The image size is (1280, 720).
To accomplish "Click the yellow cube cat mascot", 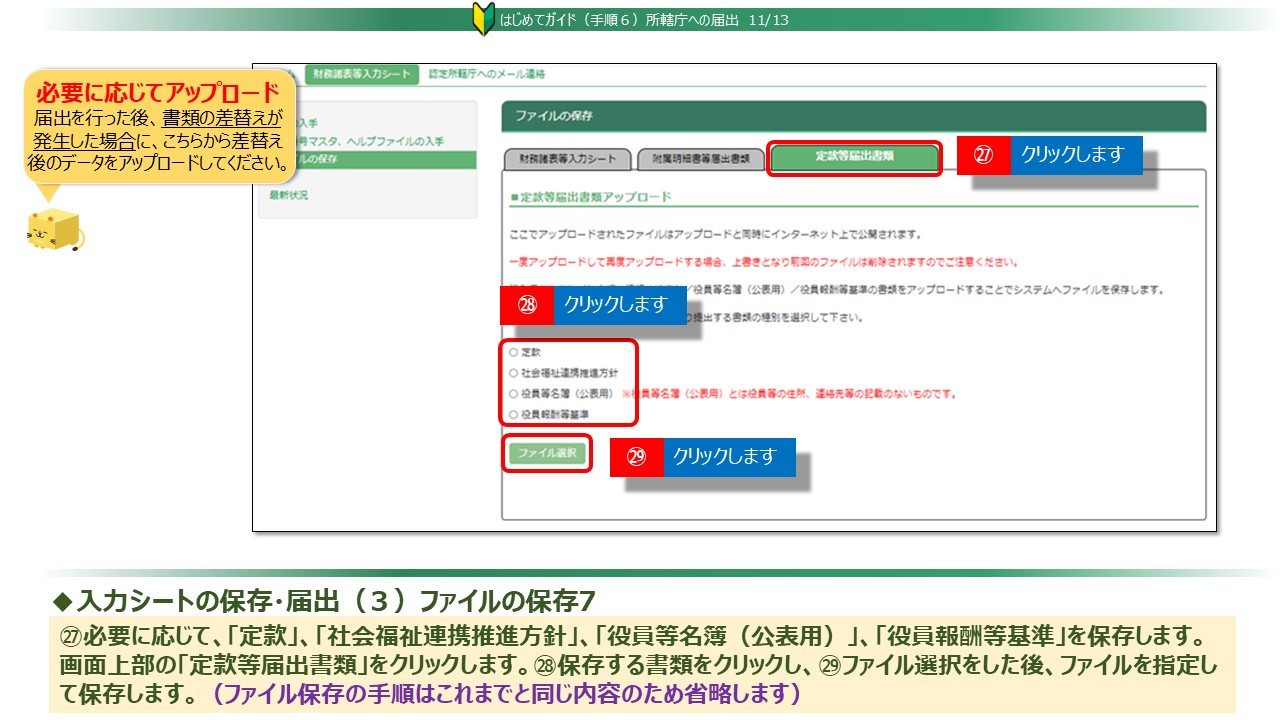I will [55, 230].
